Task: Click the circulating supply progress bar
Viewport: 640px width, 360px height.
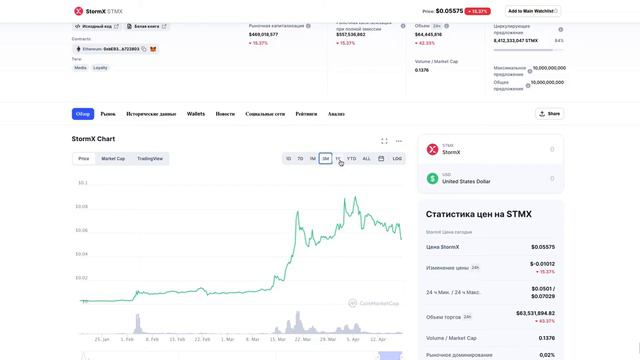Action: 528,50
